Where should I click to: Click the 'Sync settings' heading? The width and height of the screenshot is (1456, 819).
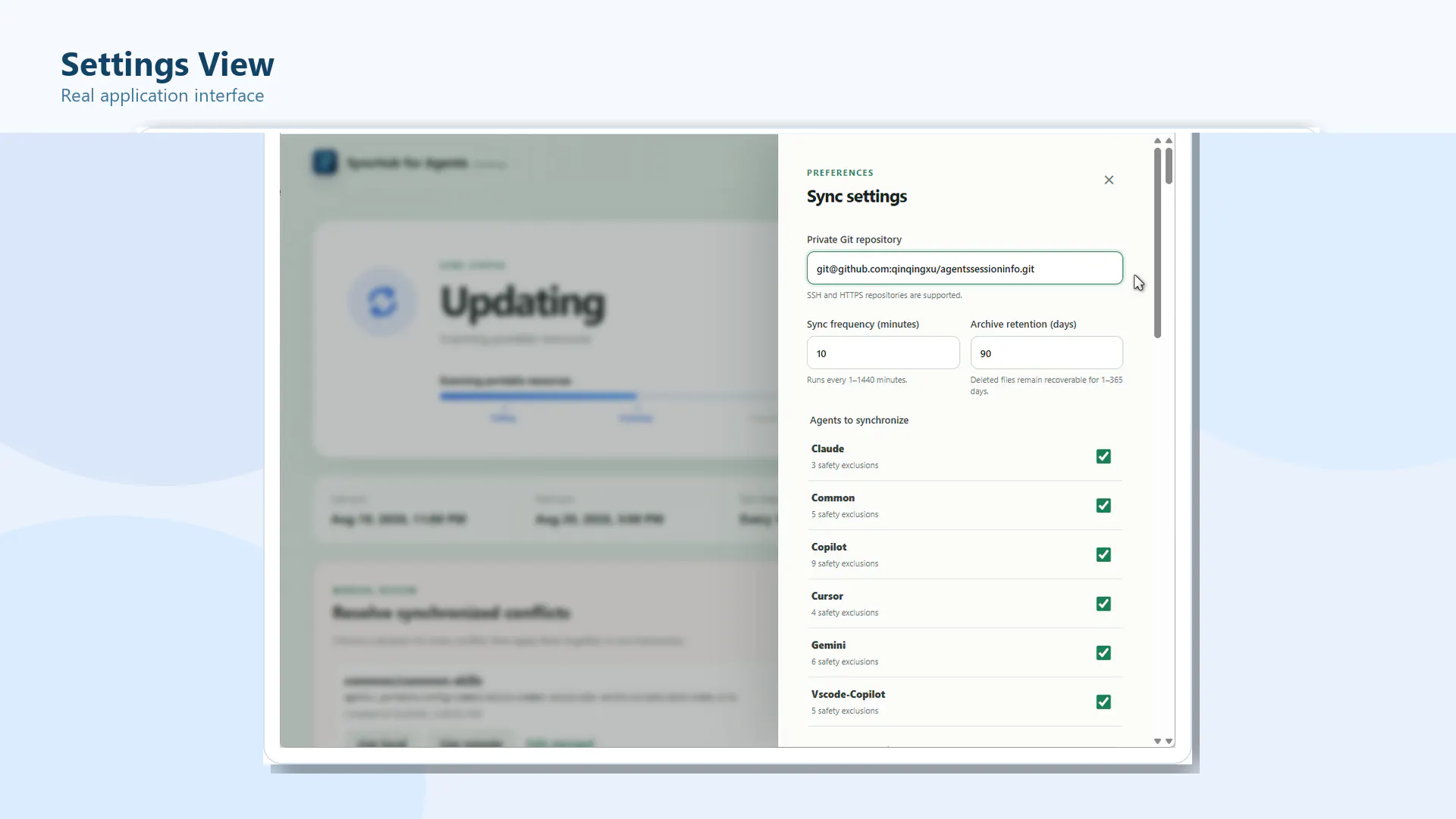click(857, 196)
